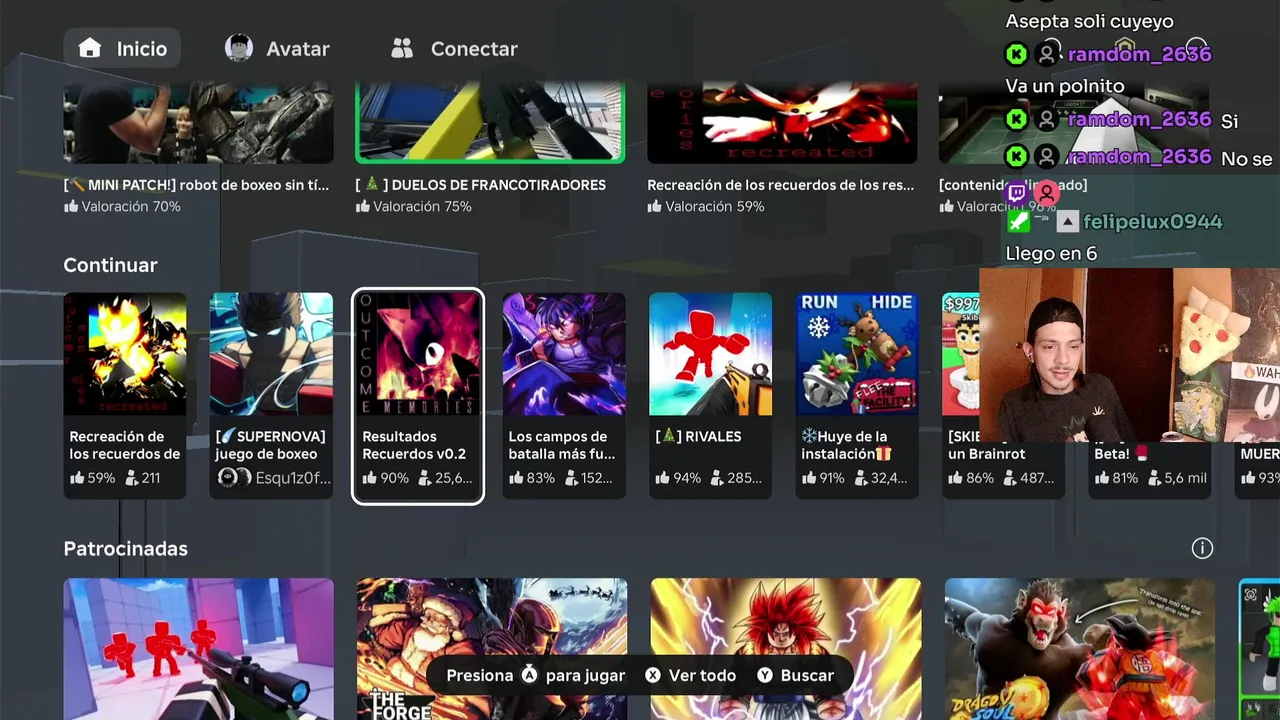The image size is (1280, 720).
Task: Click the Valoración 59% rating text
Action: coord(714,206)
